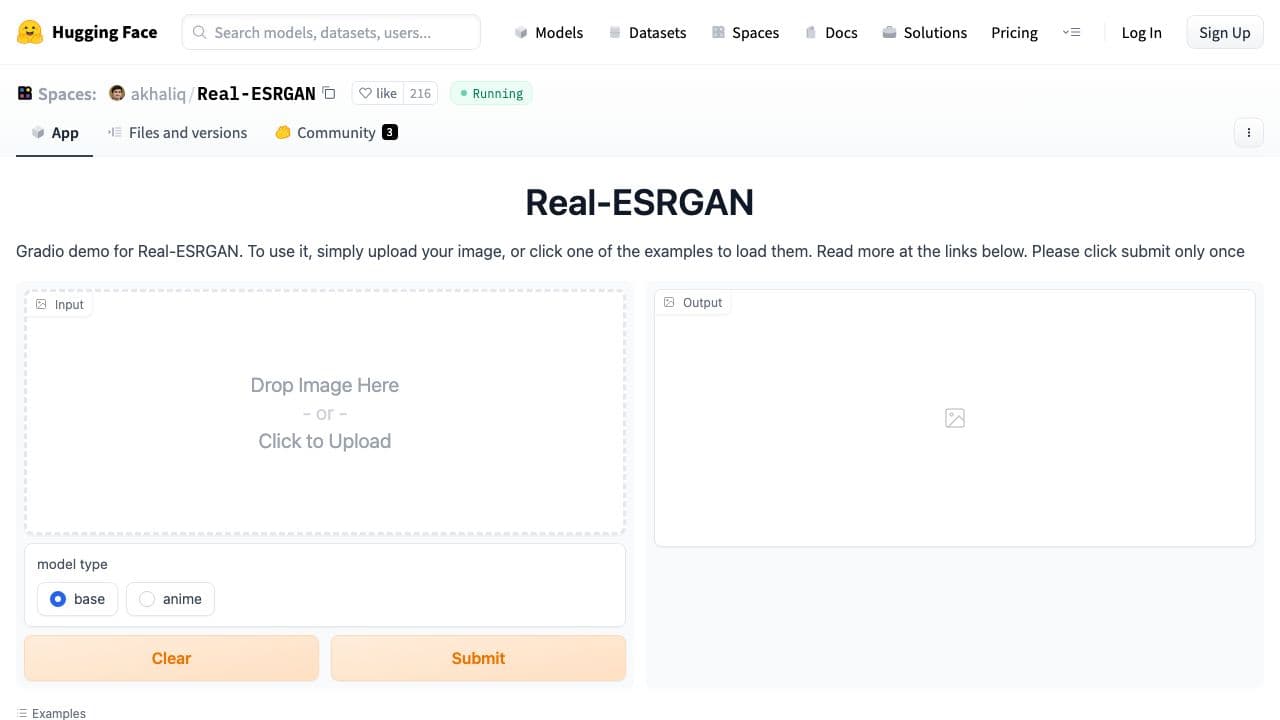1280x720 pixels.
Task: Switch to the Files and versions tab
Action: coord(188,132)
